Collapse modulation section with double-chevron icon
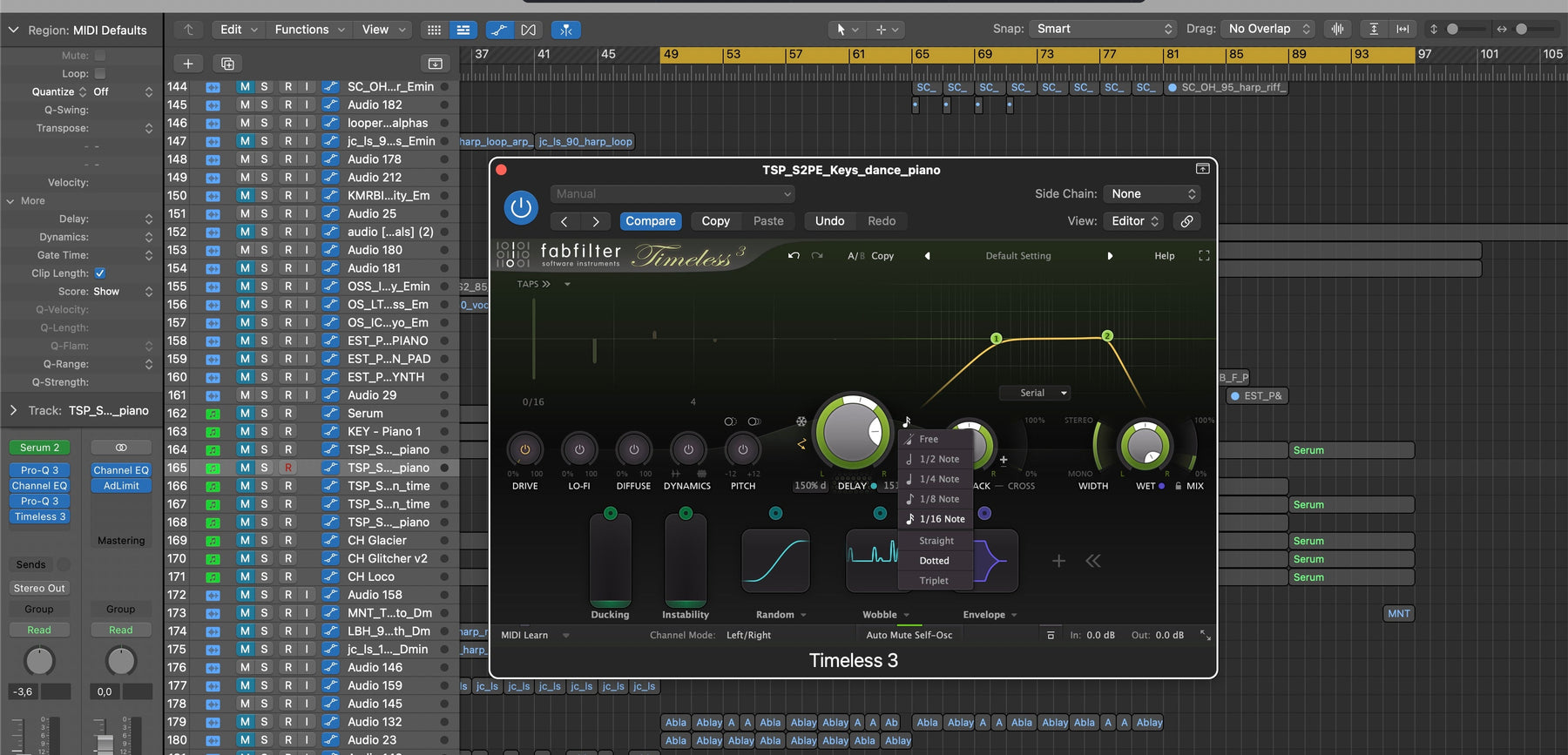1568x755 pixels. pyautogui.click(x=1093, y=561)
